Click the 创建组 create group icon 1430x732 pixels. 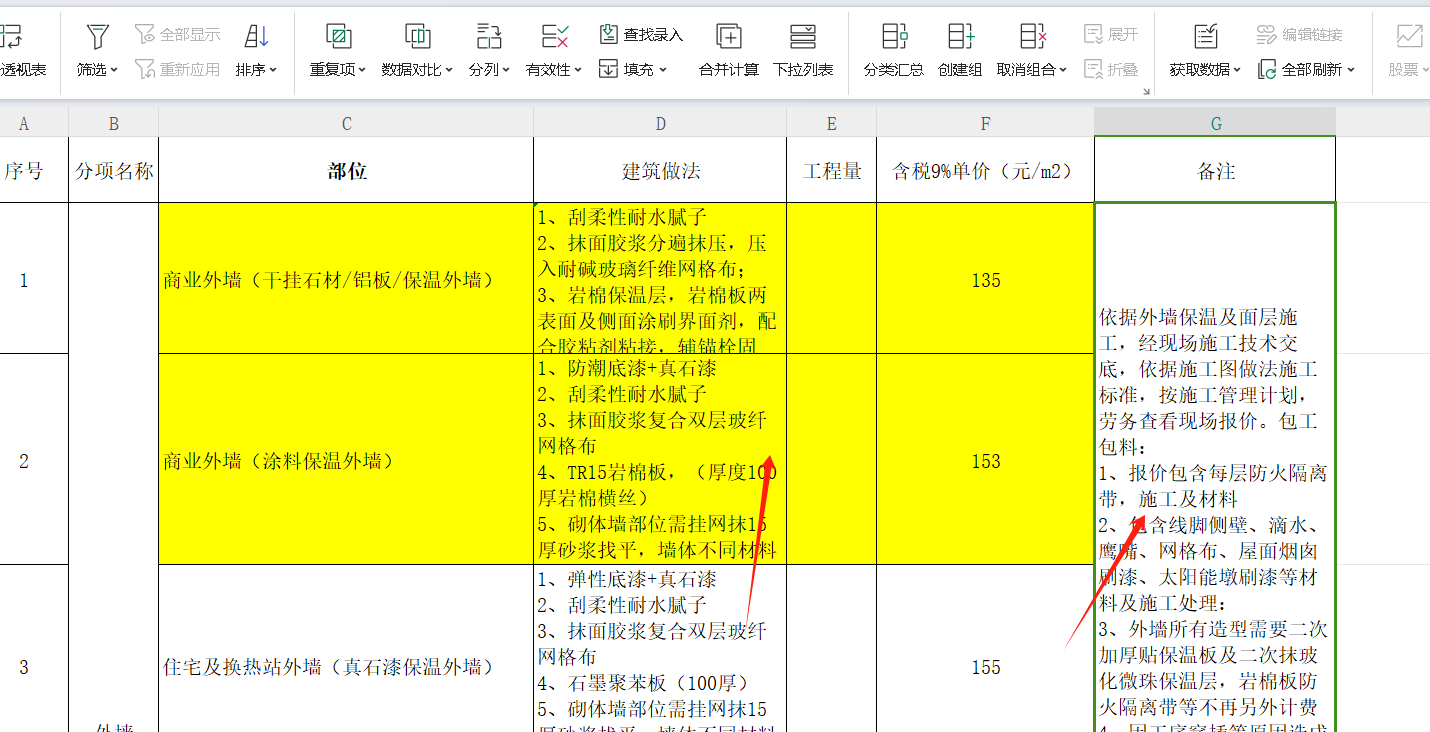coord(960,36)
